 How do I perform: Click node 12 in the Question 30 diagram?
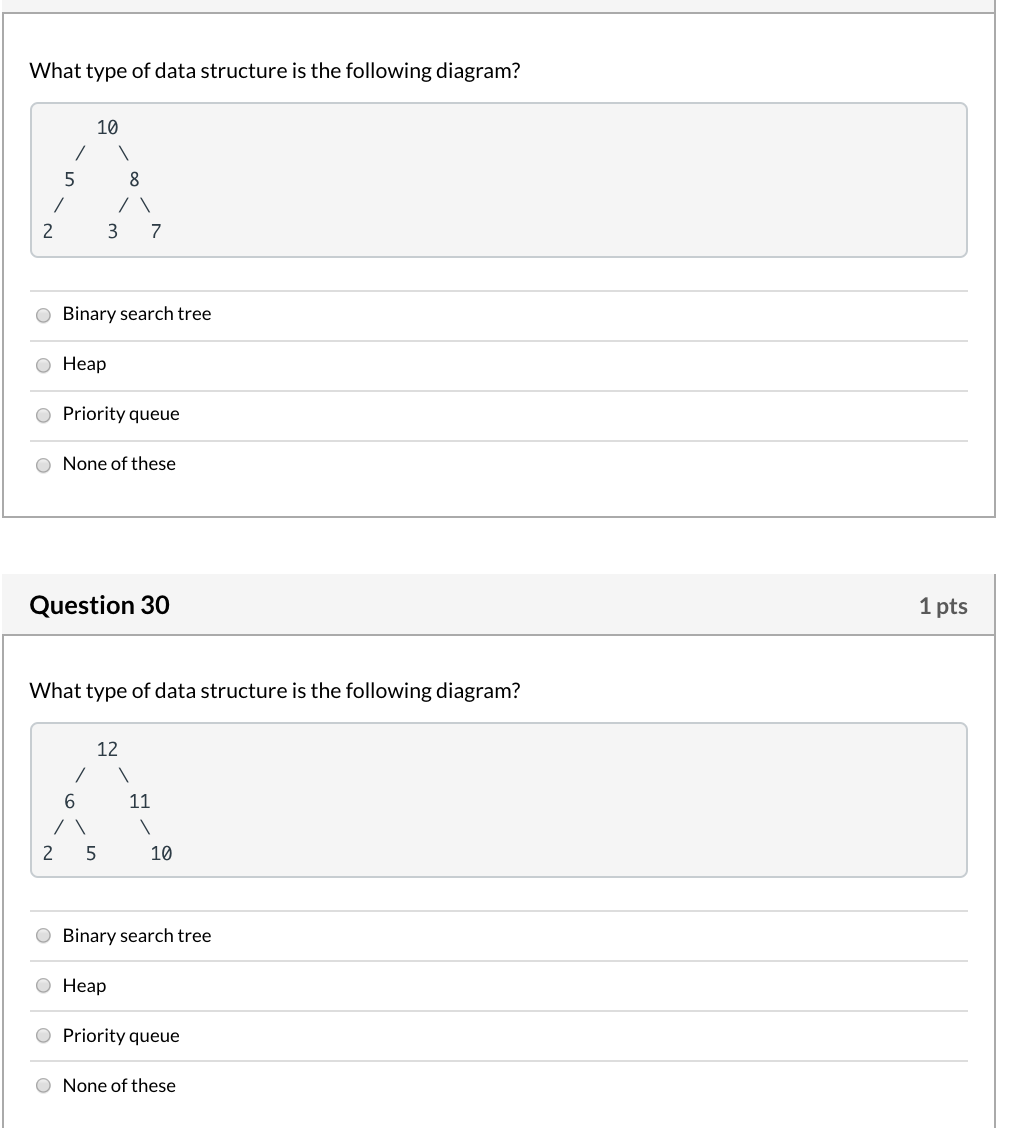click(x=107, y=748)
